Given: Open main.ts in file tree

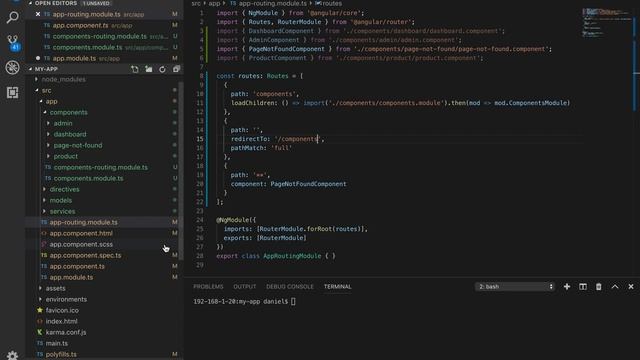Looking at the screenshot, I should click(x=57, y=343).
